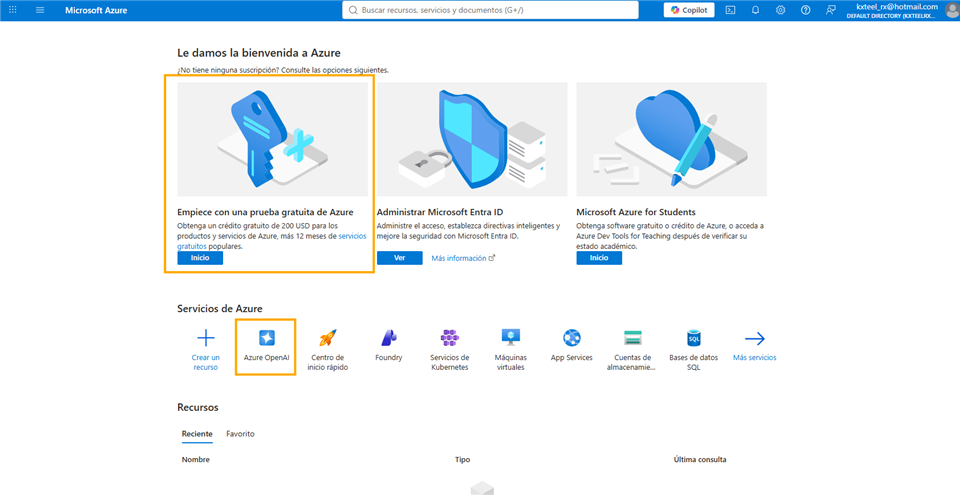Open the help question mark icon

[x=806, y=10]
